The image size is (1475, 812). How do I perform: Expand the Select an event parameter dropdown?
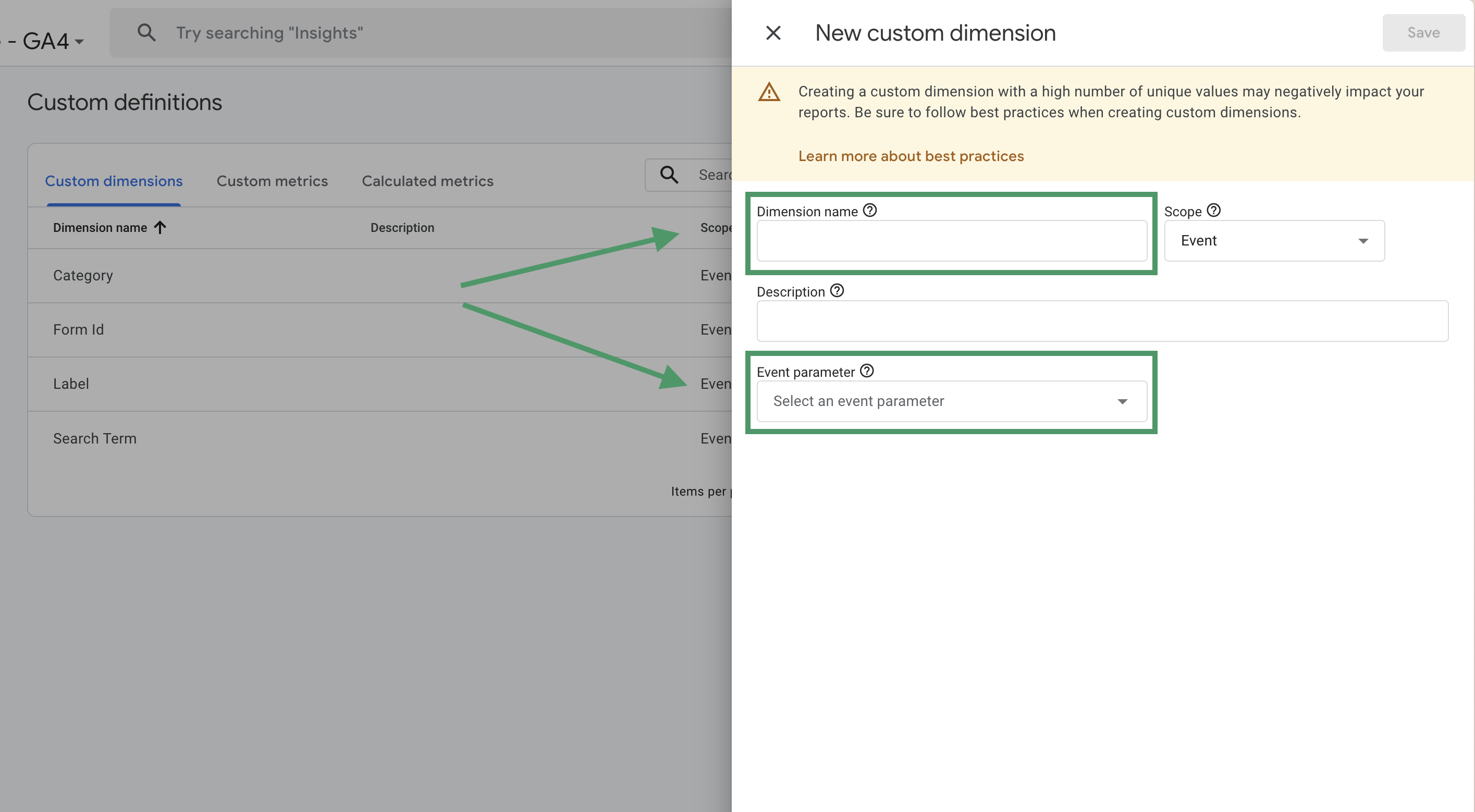[x=951, y=401]
